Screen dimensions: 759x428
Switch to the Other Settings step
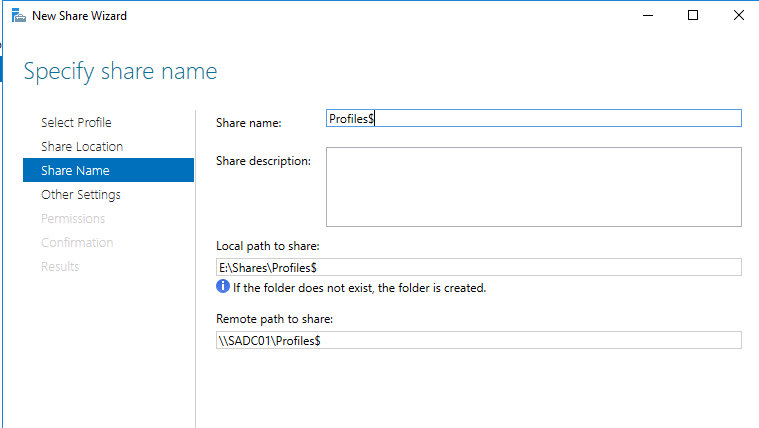coord(81,194)
